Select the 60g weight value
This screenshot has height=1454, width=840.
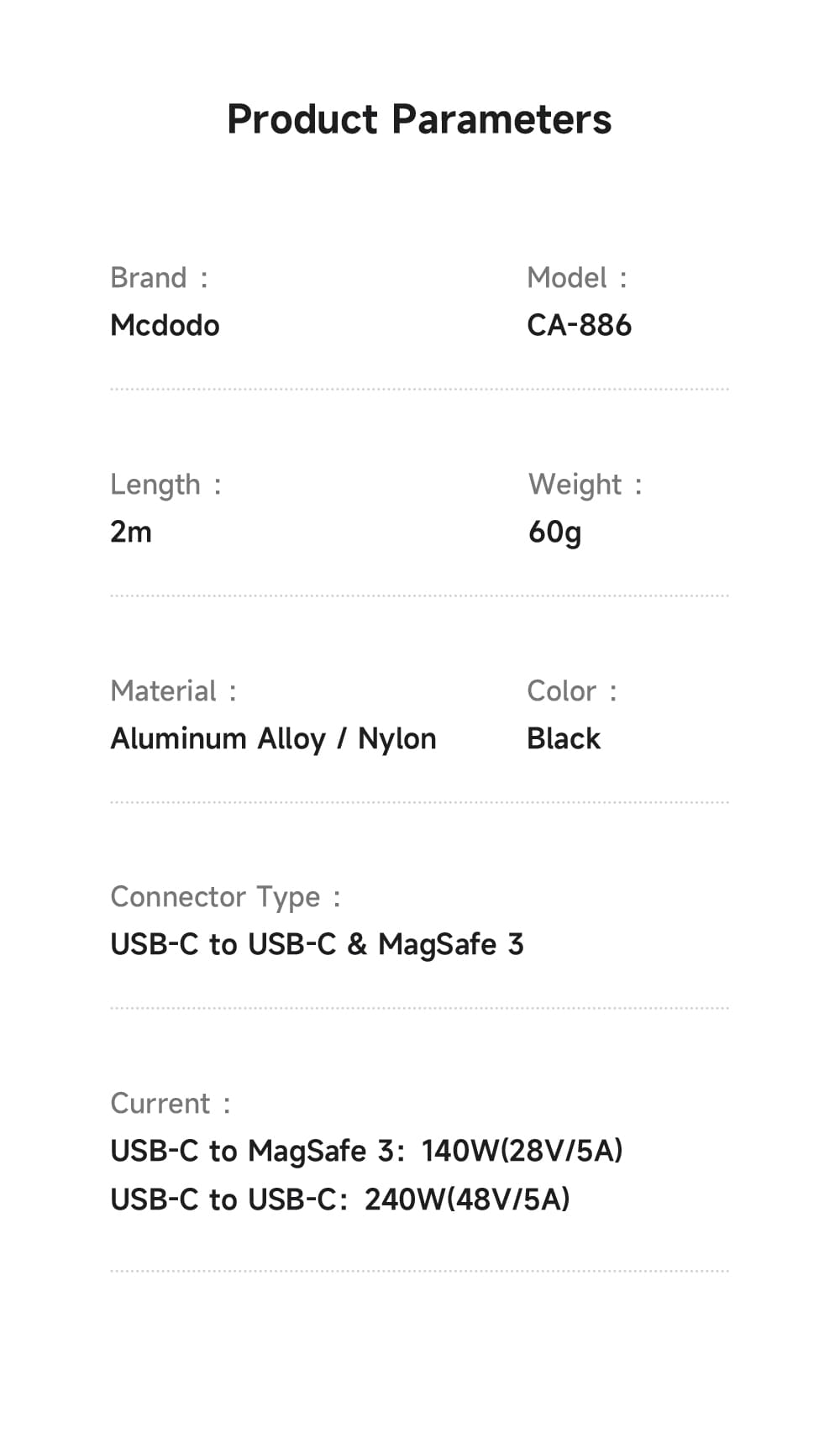tap(554, 532)
